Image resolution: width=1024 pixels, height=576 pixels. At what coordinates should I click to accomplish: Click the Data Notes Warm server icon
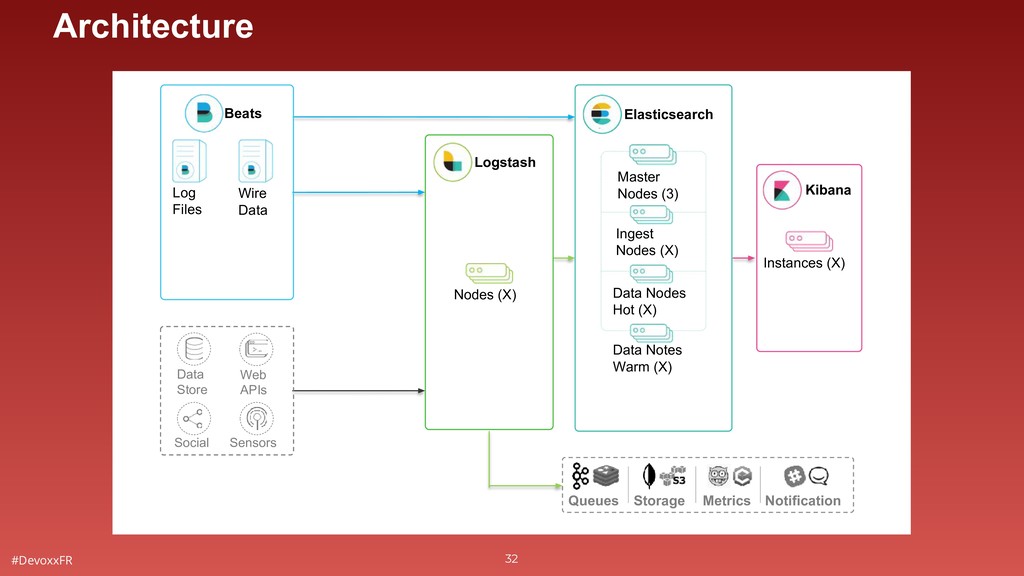tap(651, 332)
